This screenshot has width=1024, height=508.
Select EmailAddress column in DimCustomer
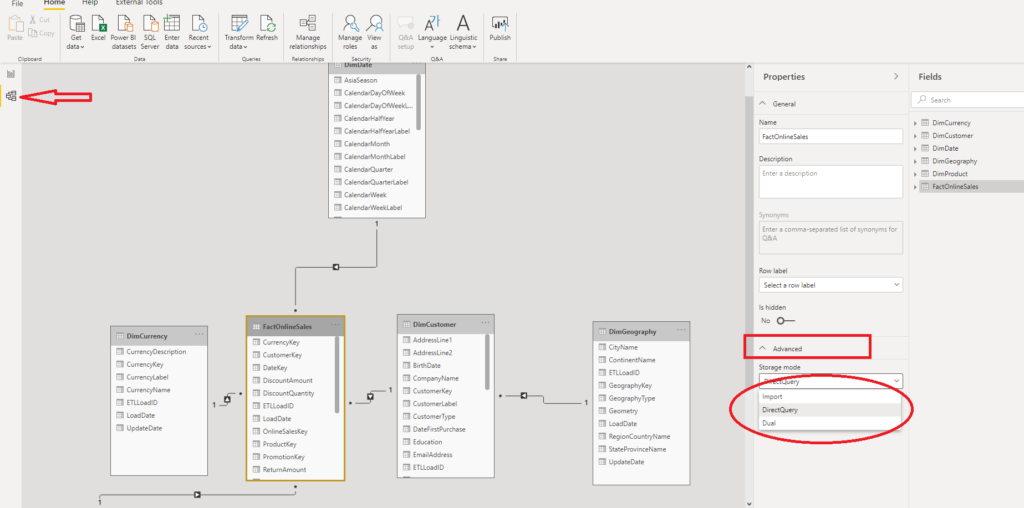point(432,454)
